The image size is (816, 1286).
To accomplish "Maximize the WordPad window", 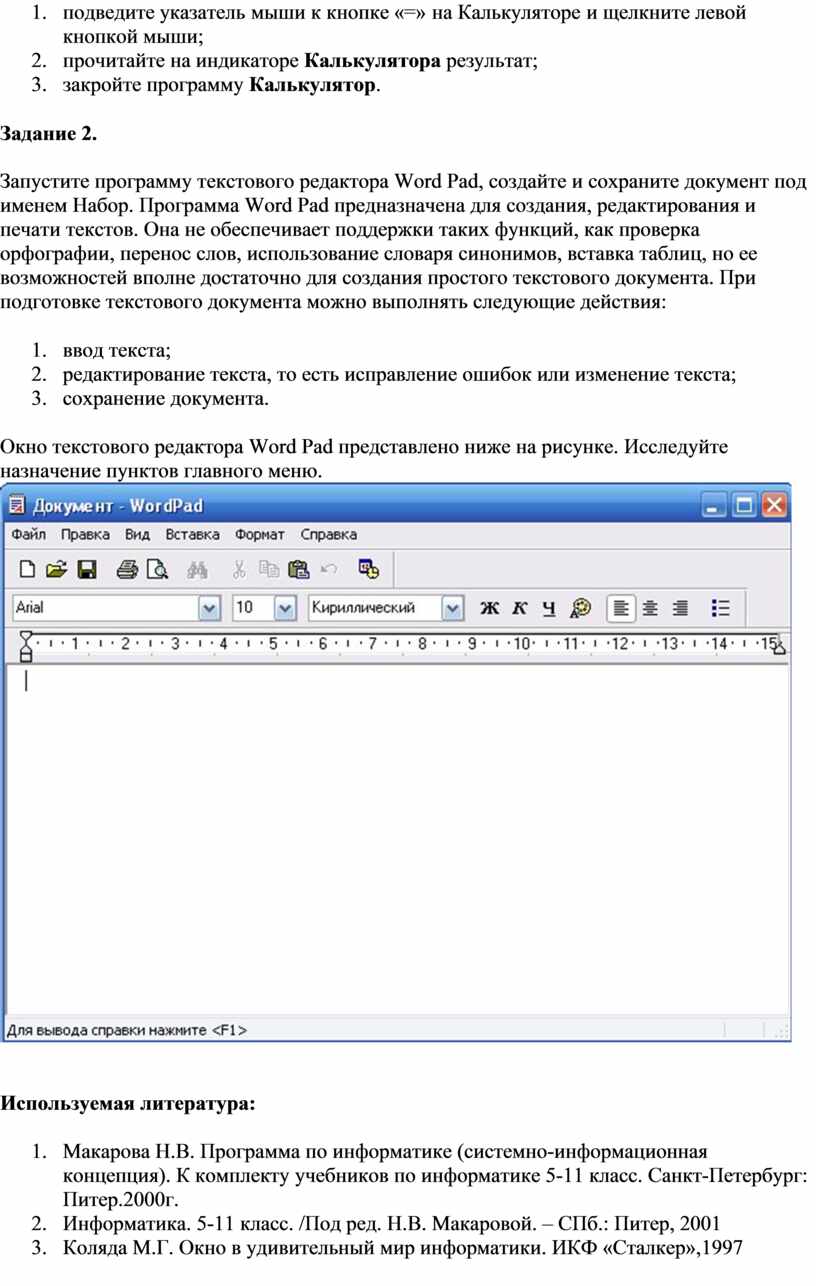I will [744, 506].
